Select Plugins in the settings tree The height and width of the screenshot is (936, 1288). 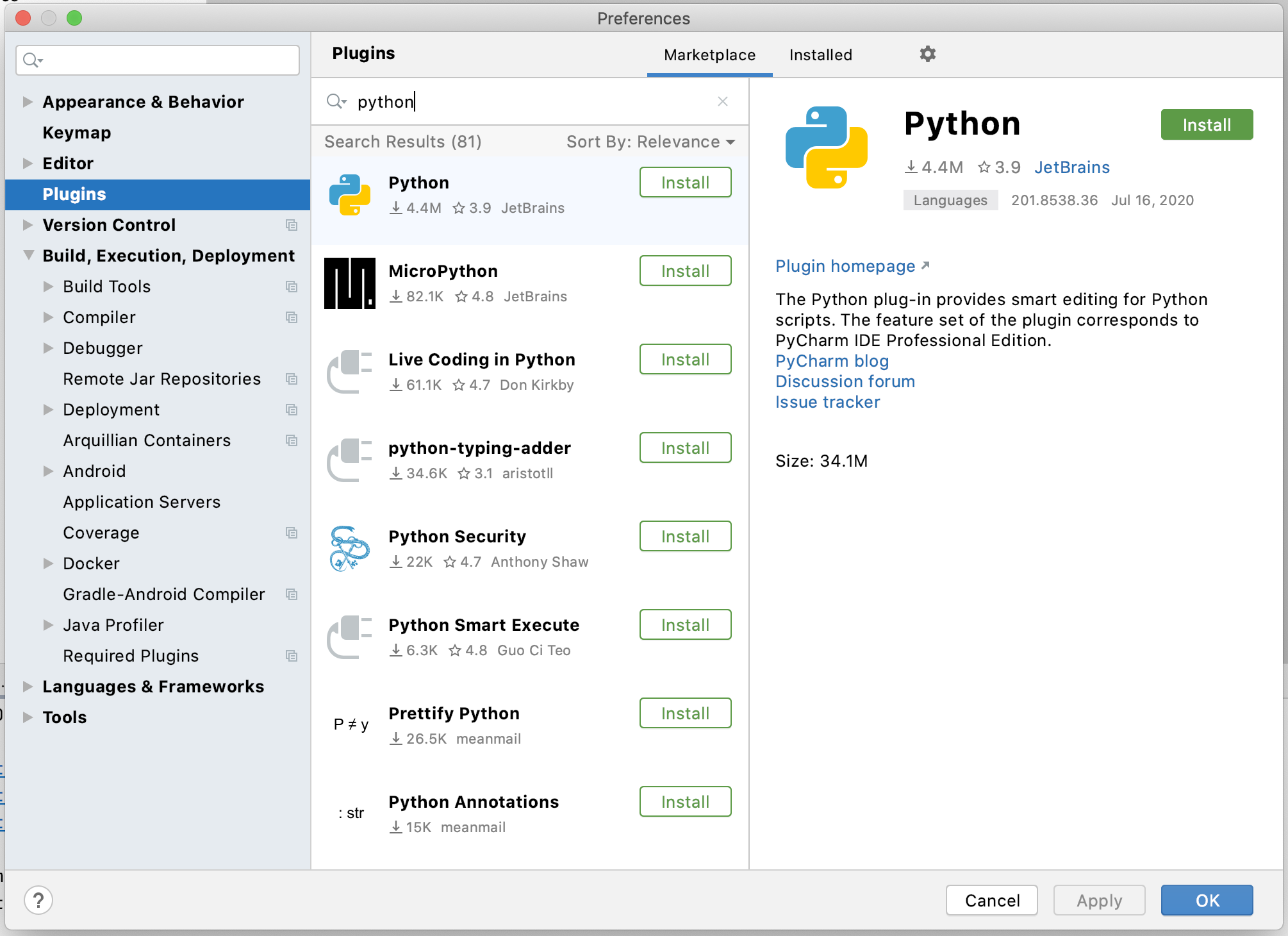click(158, 194)
